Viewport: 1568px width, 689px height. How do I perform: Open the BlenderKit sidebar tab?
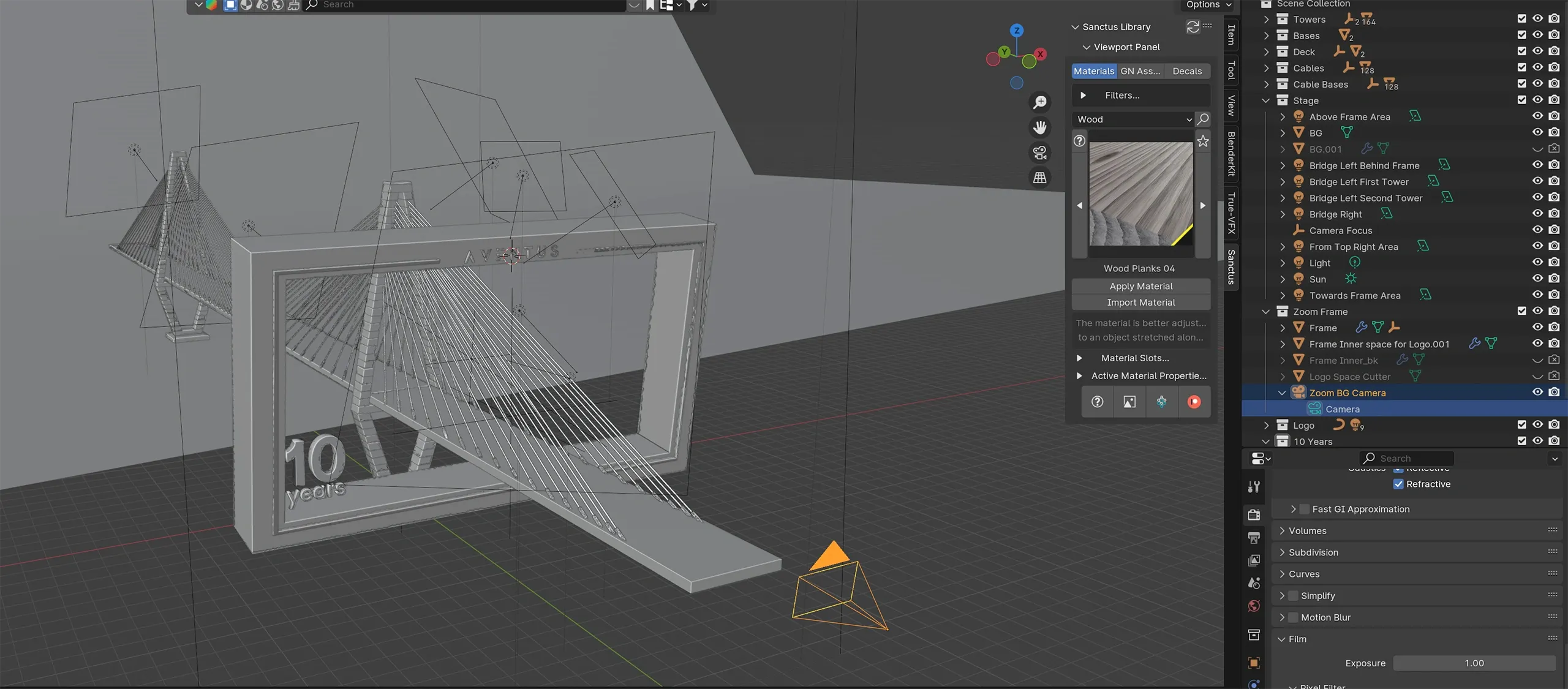pos(1231,154)
